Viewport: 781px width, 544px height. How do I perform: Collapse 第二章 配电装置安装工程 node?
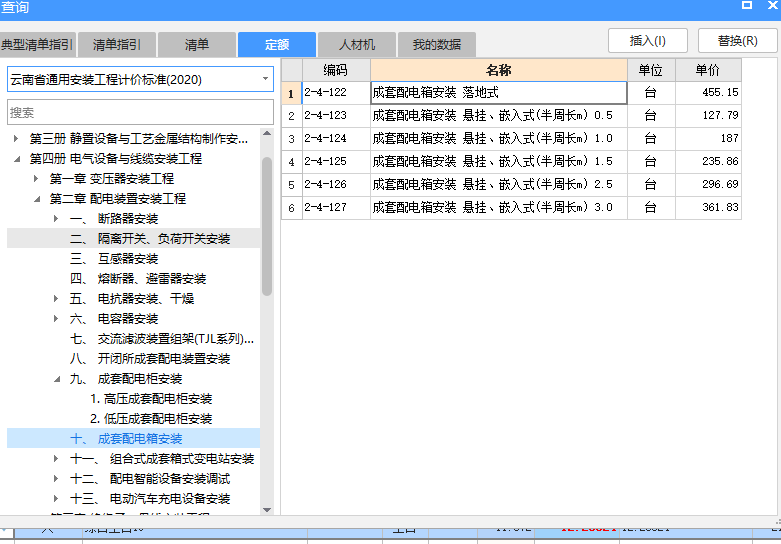pyautogui.click(x=37, y=199)
